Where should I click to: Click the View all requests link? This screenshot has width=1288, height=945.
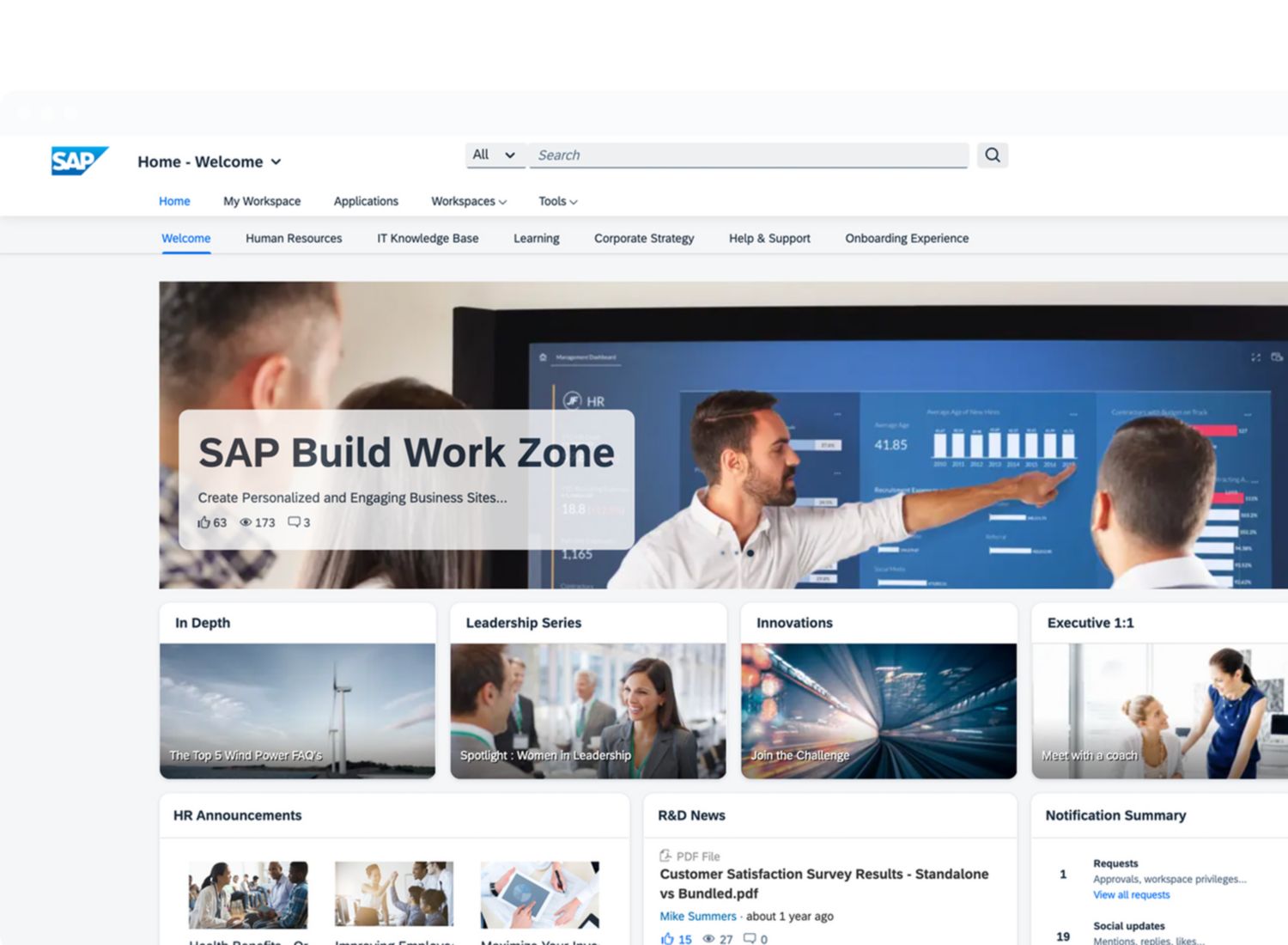coord(1131,894)
